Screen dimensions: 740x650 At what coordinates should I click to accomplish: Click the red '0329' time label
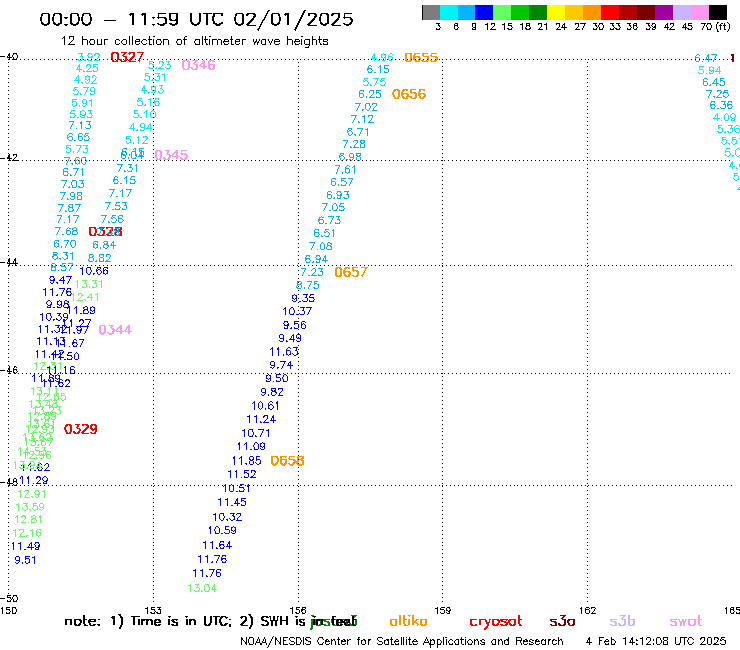(80, 429)
